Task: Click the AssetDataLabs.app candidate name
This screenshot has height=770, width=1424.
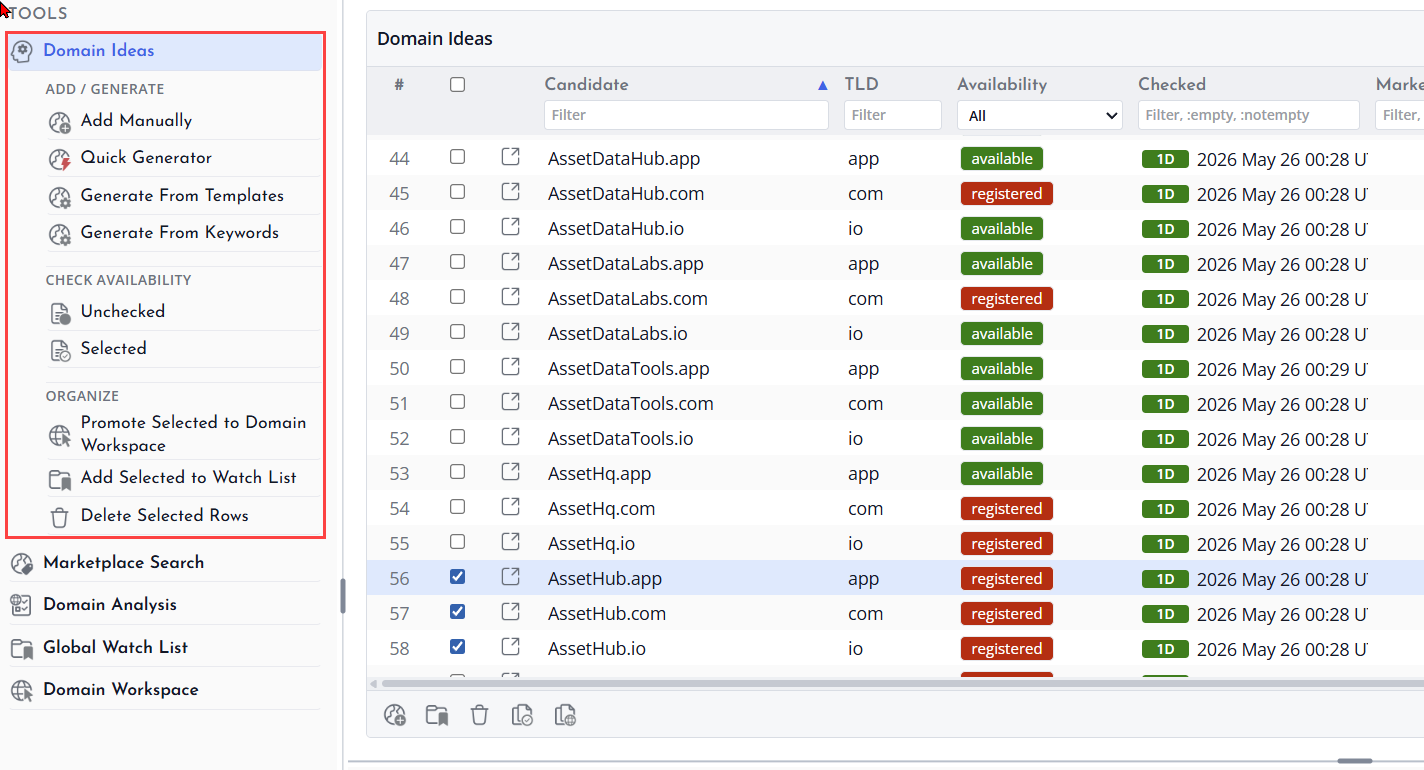Action: pyautogui.click(x=626, y=264)
